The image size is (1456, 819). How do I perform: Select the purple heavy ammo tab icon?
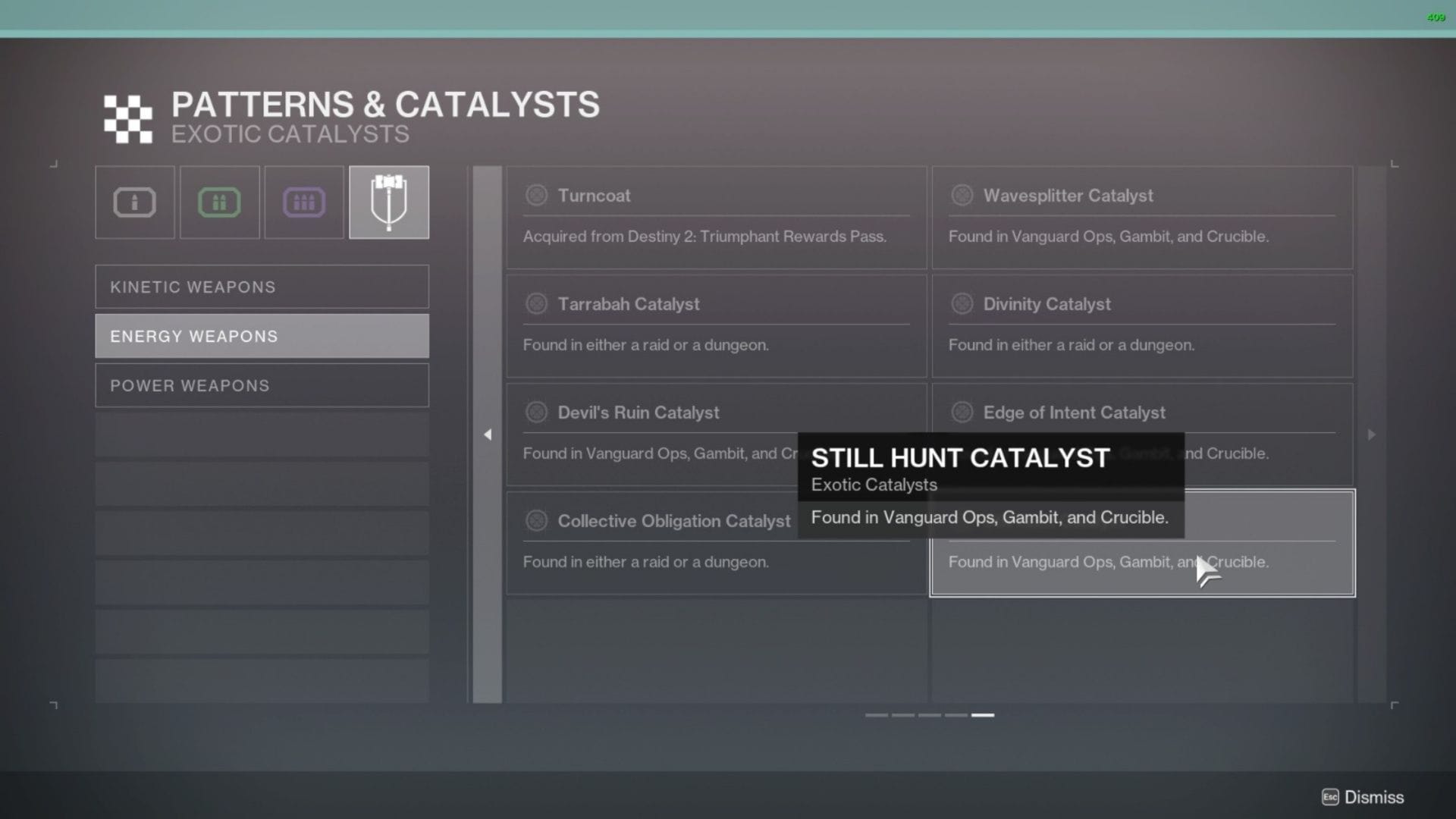[x=304, y=202]
